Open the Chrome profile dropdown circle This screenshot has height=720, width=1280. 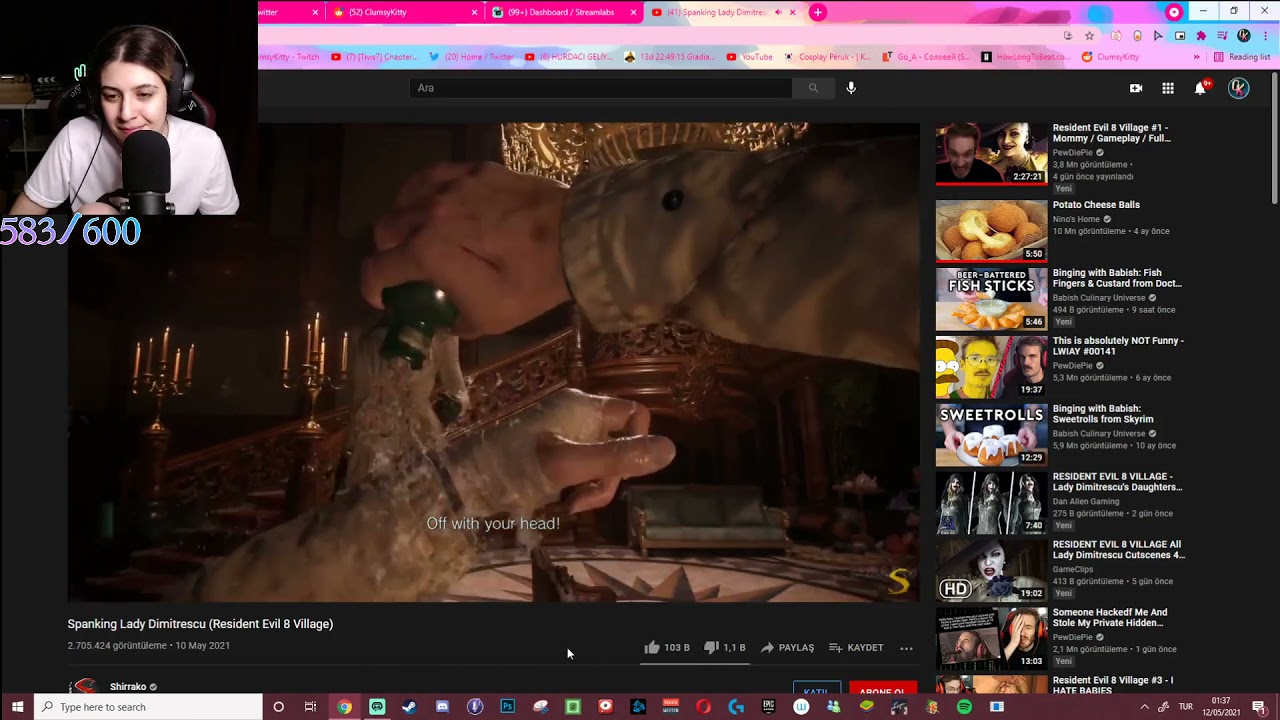[x=1174, y=12]
